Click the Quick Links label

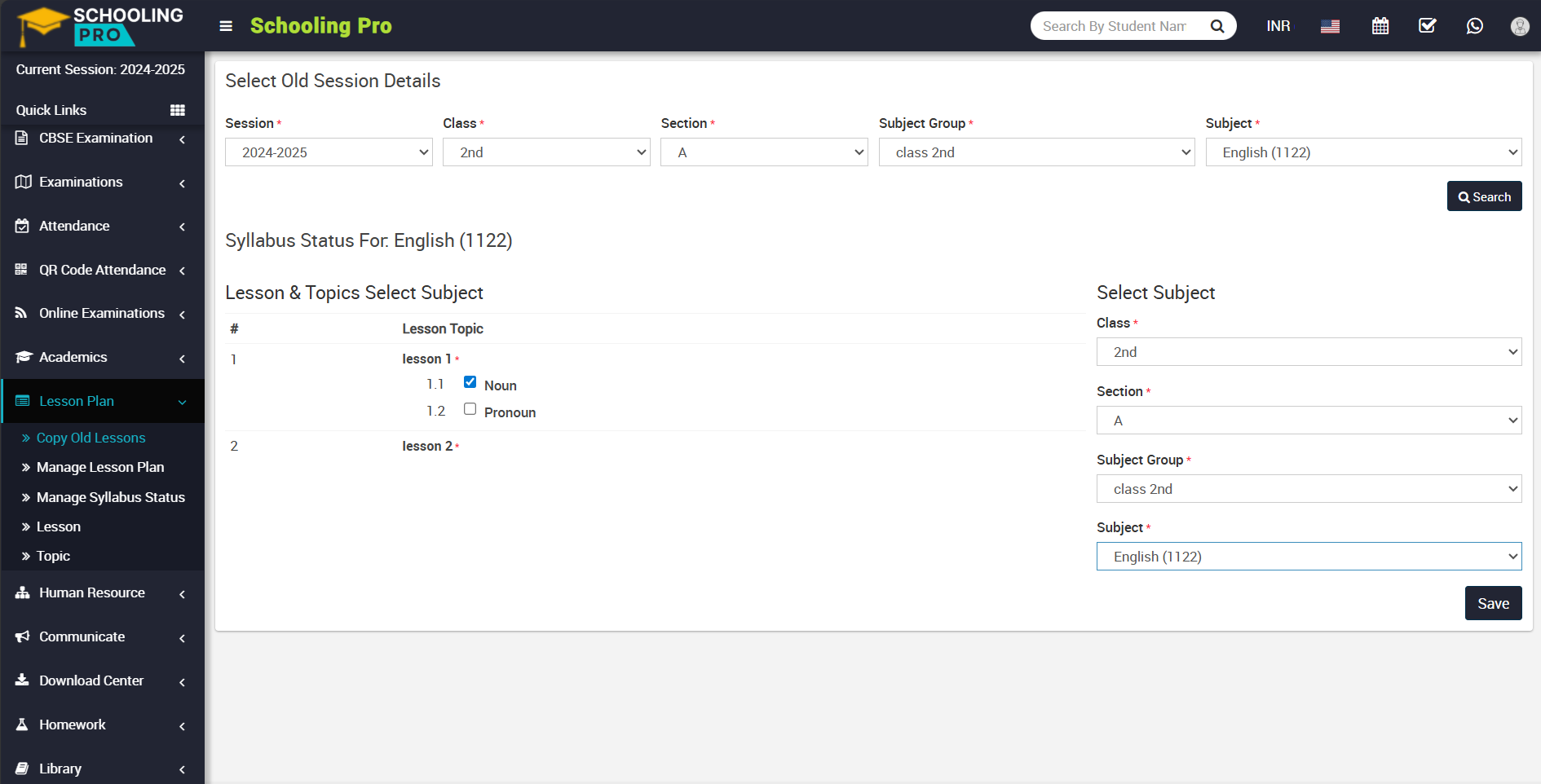point(51,110)
